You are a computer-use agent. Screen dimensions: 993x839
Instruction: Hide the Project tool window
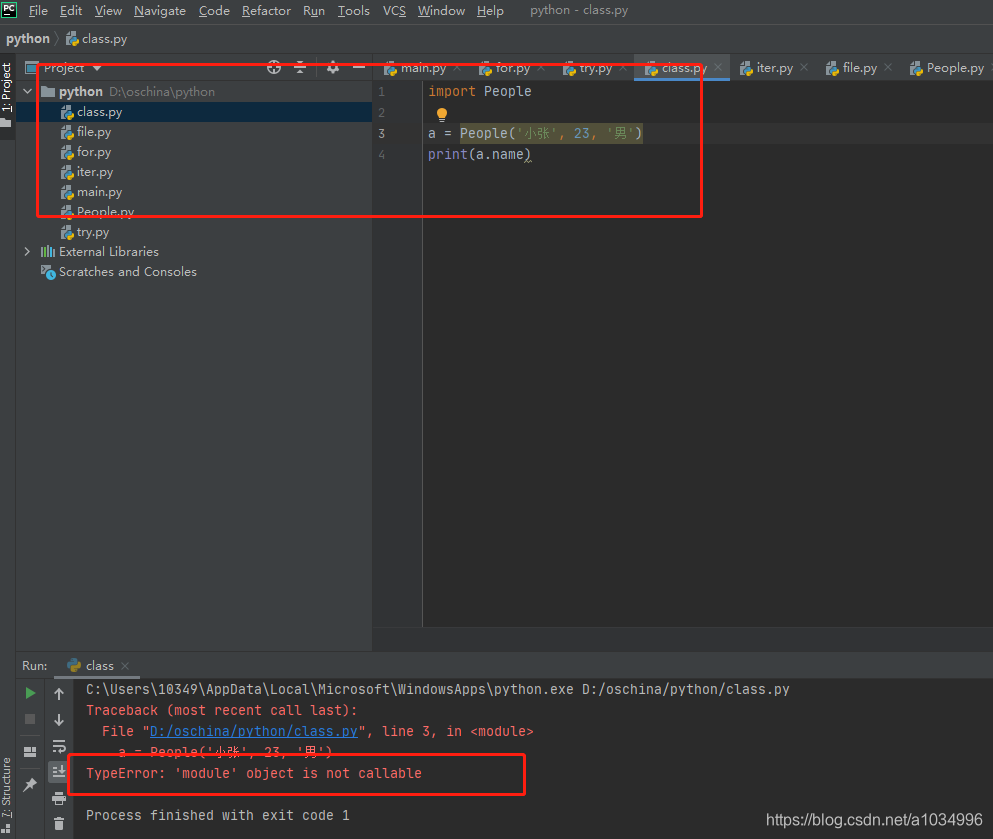tap(359, 68)
